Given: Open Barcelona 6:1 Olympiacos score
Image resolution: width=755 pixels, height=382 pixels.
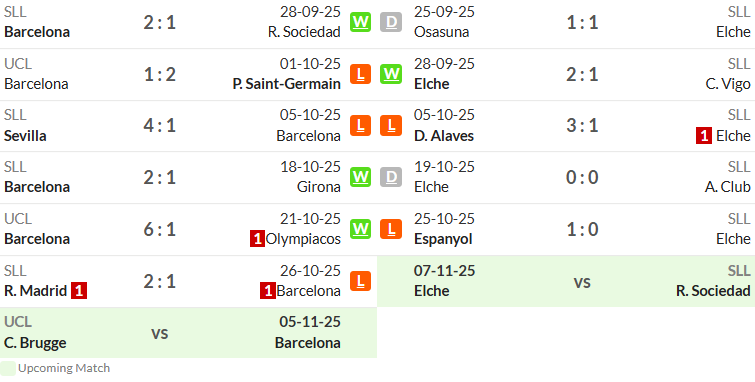Looking at the screenshot, I should (160, 230).
